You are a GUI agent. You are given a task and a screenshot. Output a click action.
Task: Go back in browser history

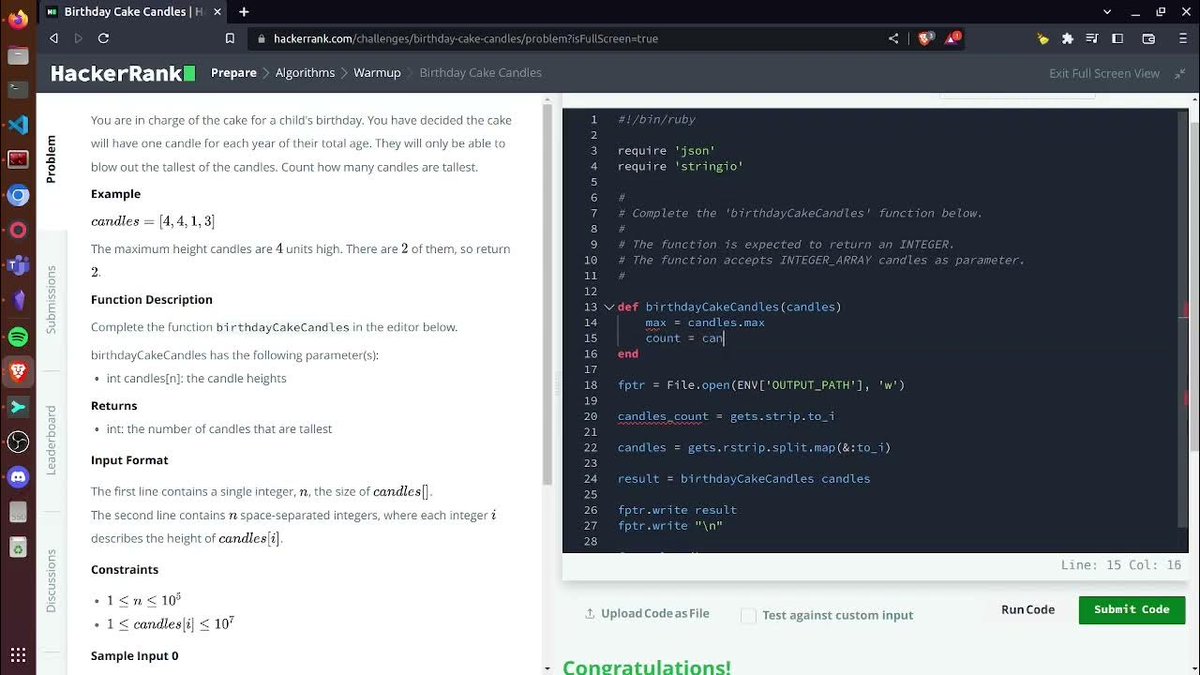tap(54, 39)
